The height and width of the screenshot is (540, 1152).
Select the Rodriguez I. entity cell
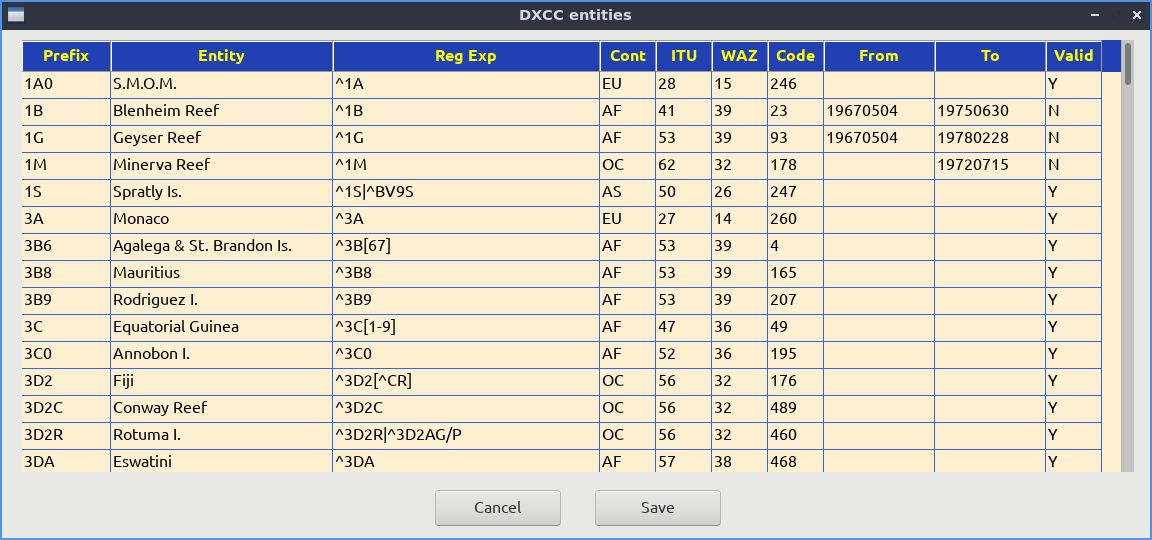221,300
